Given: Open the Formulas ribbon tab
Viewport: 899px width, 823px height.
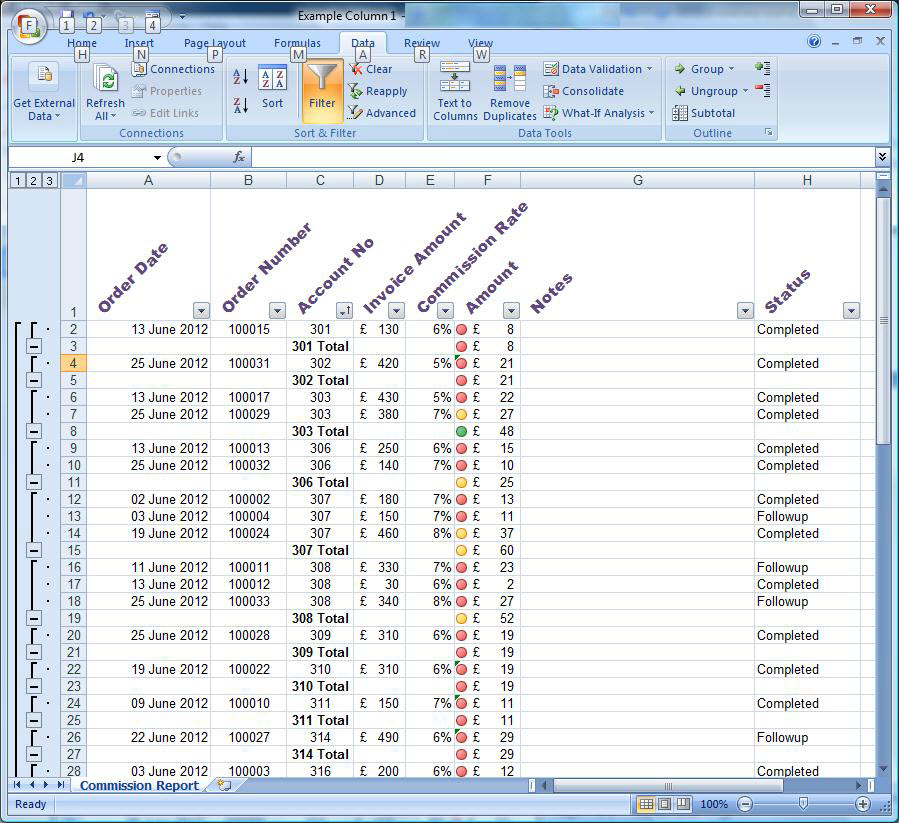Looking at the screenshot, I should pyautogui.click(x=297, y=43).
